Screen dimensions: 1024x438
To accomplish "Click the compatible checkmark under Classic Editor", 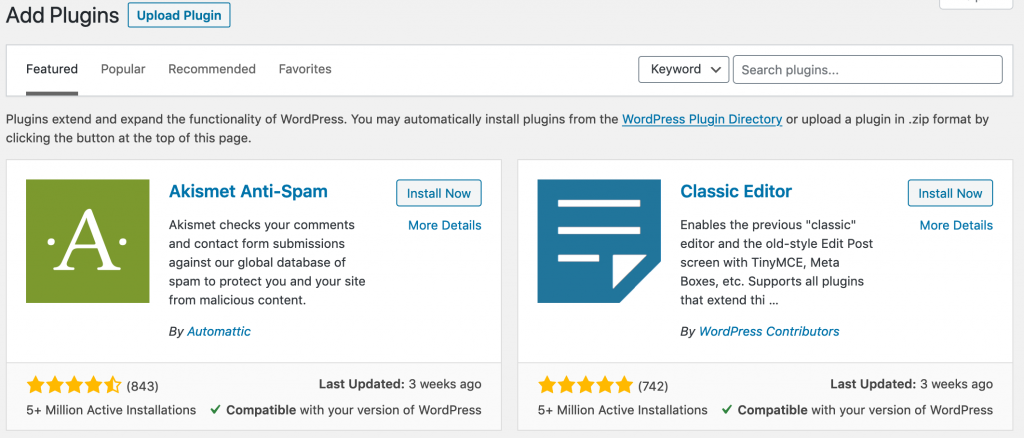I will [x=727, y=411].
